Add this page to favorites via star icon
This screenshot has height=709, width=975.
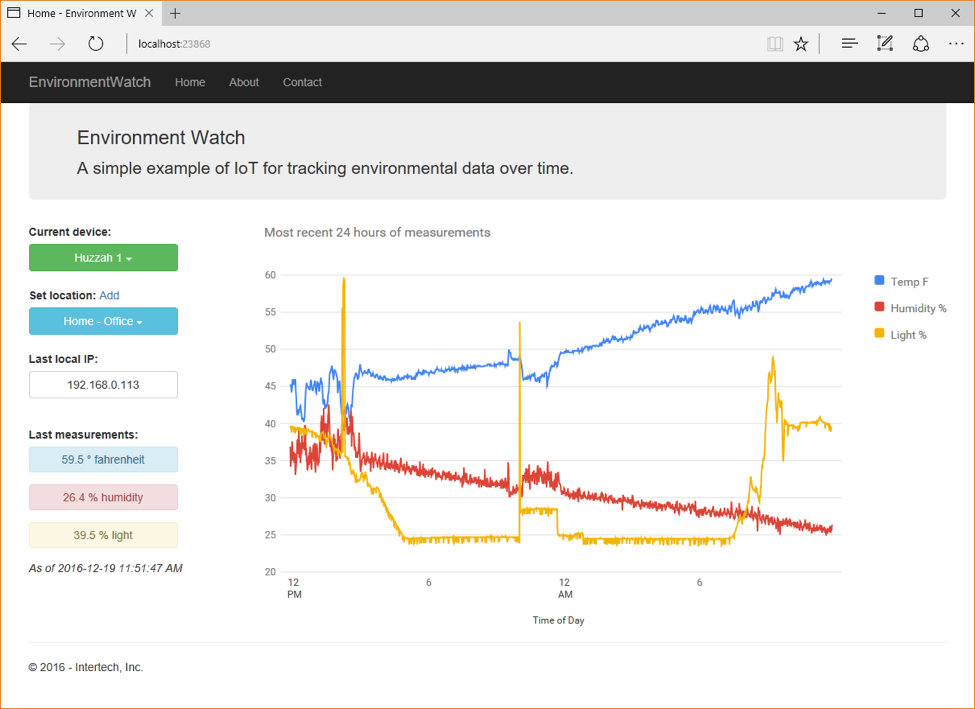[x=801, y=43]
